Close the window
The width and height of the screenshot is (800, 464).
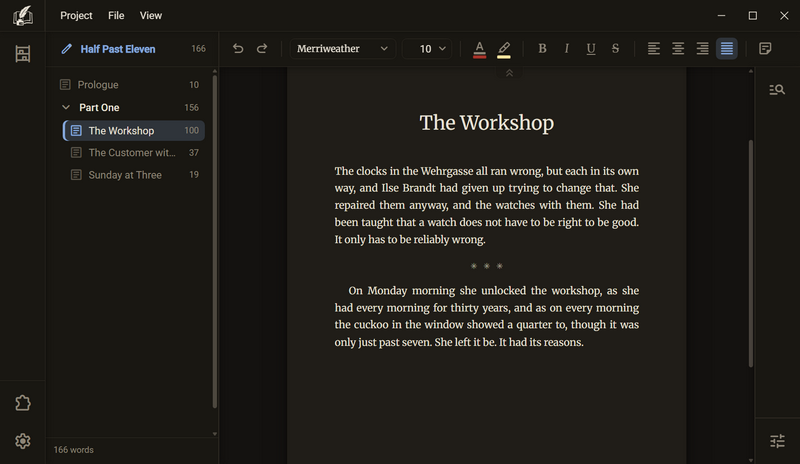784,16
